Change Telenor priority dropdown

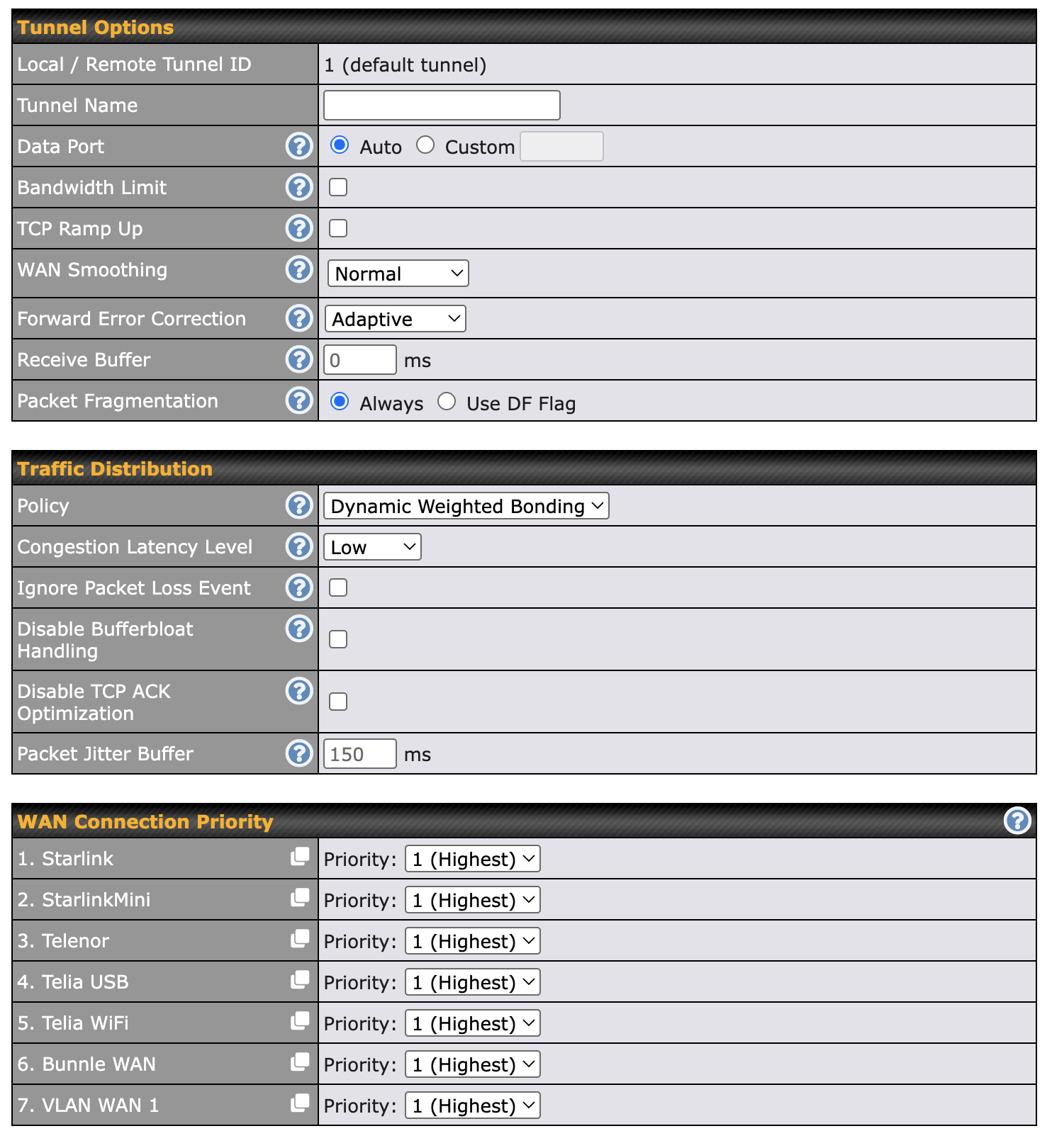472,941
